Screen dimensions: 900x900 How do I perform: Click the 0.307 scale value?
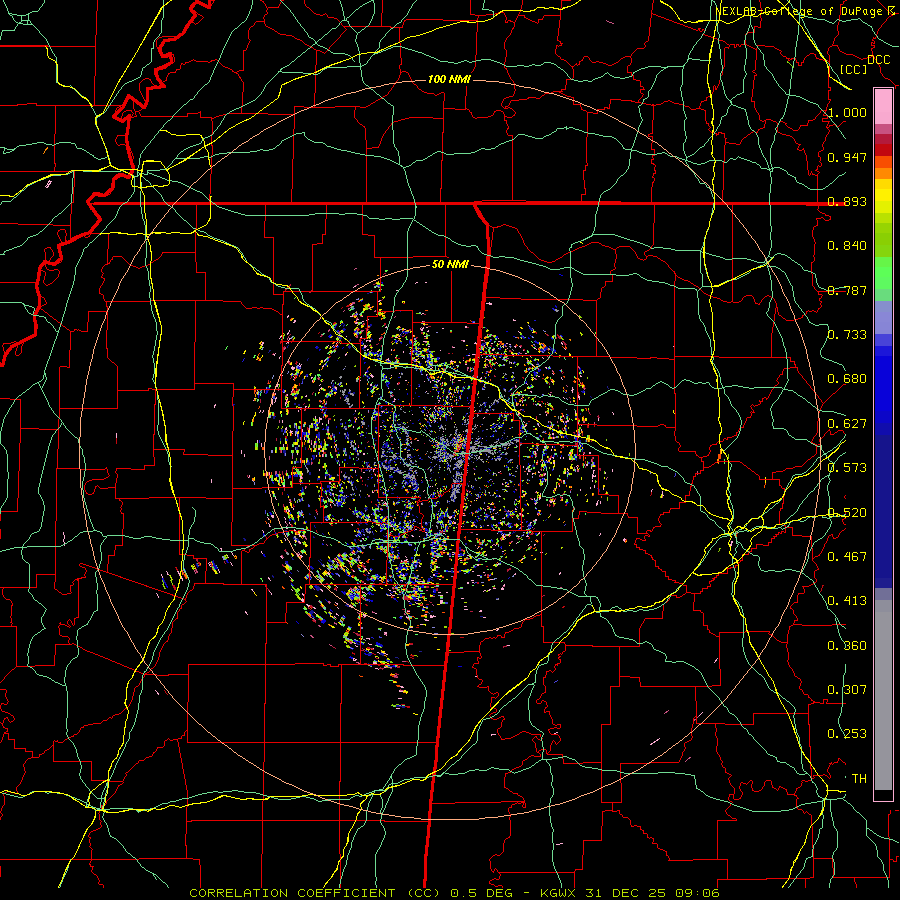click(x=847, y=690)
